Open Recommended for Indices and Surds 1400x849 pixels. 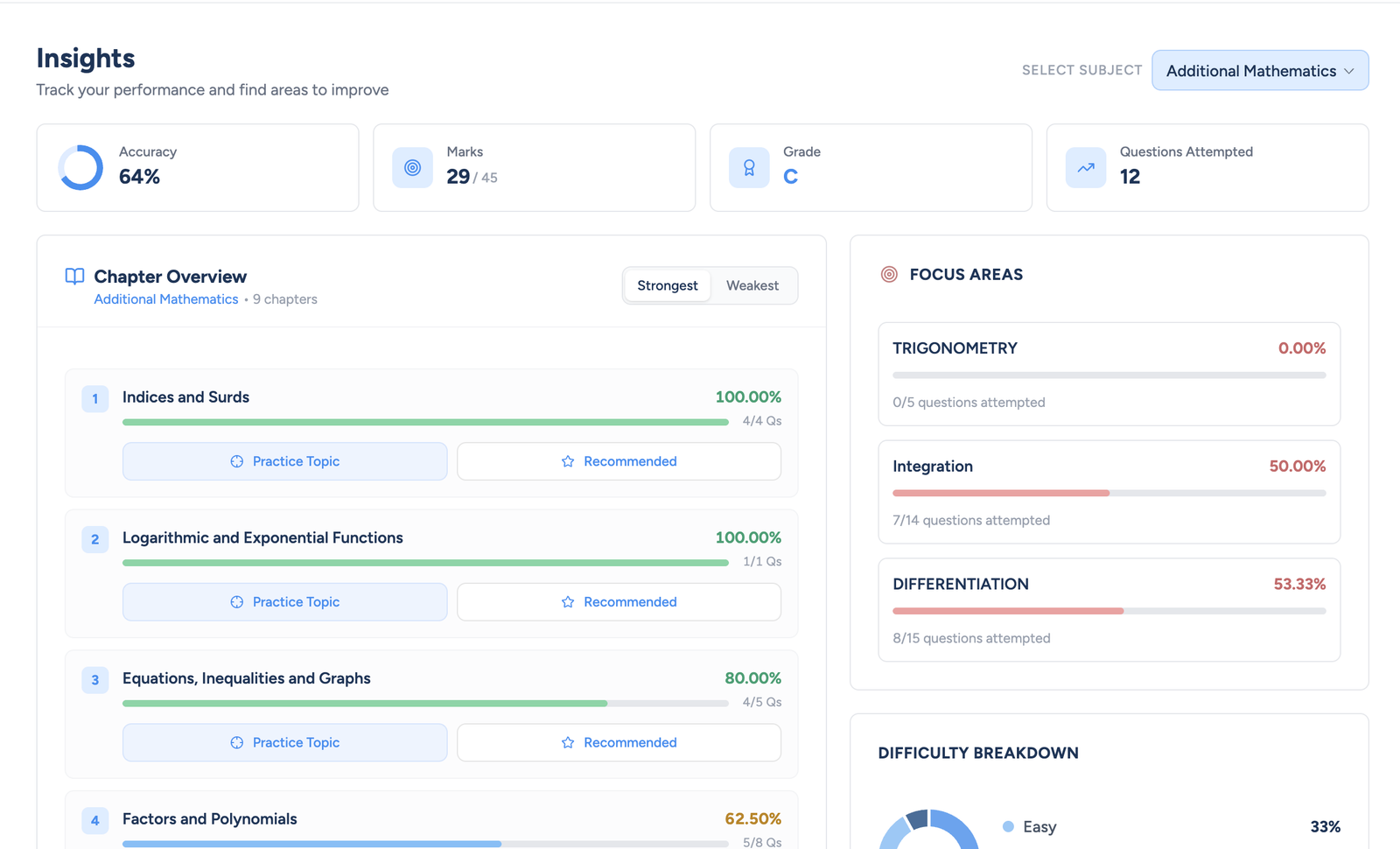coord(619,461)
